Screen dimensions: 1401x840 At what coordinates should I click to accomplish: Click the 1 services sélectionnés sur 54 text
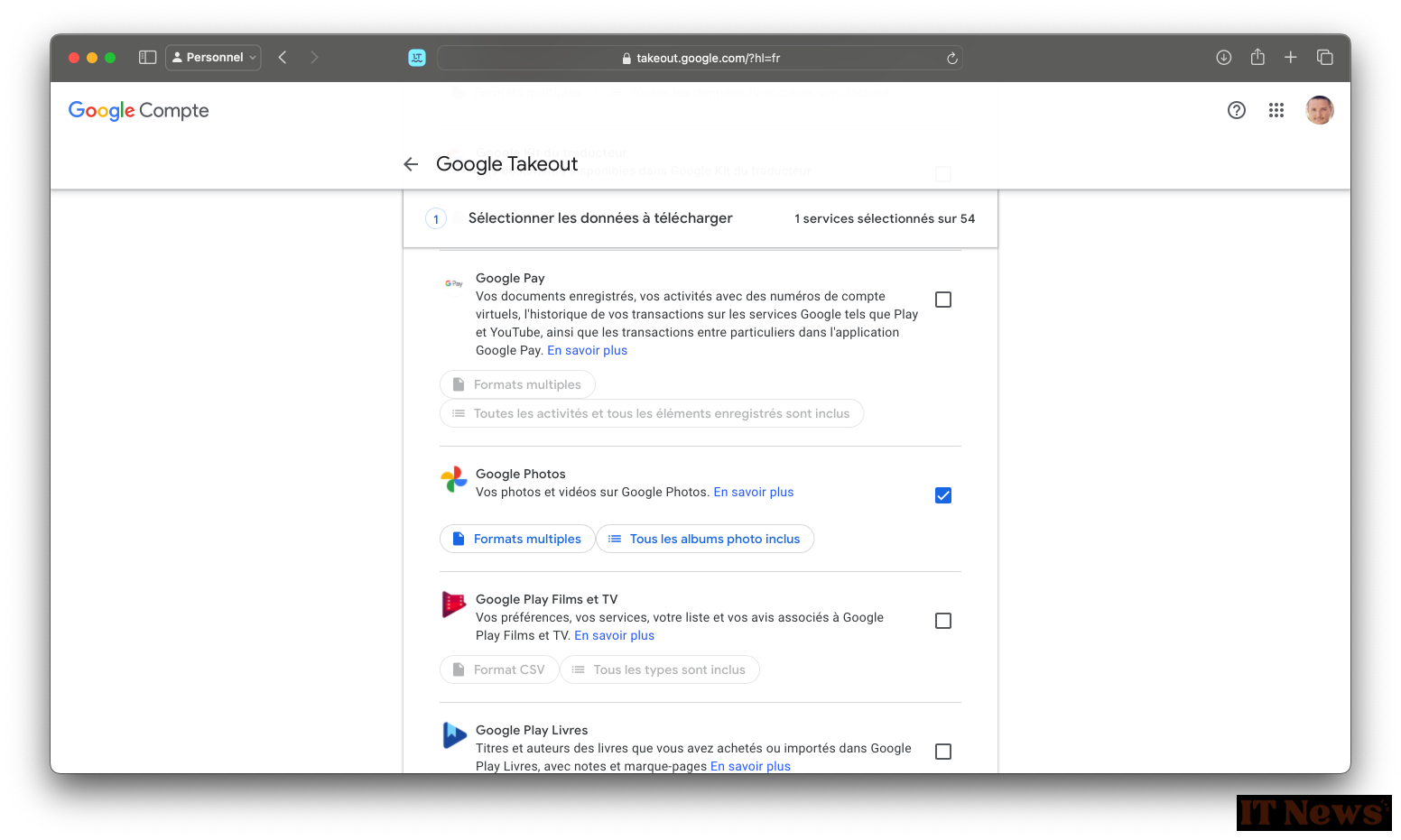click(x=885, y=218)
